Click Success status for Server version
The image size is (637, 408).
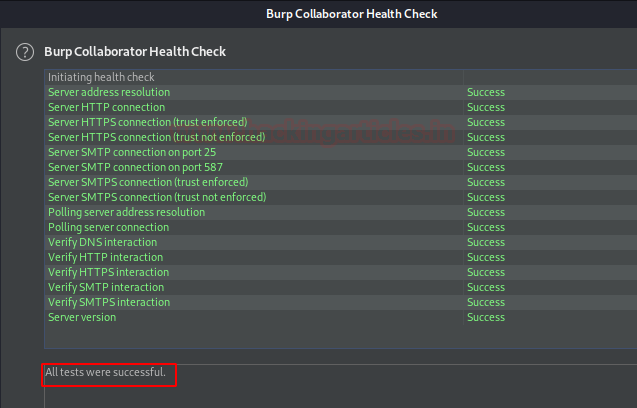(x=486, y=318)
